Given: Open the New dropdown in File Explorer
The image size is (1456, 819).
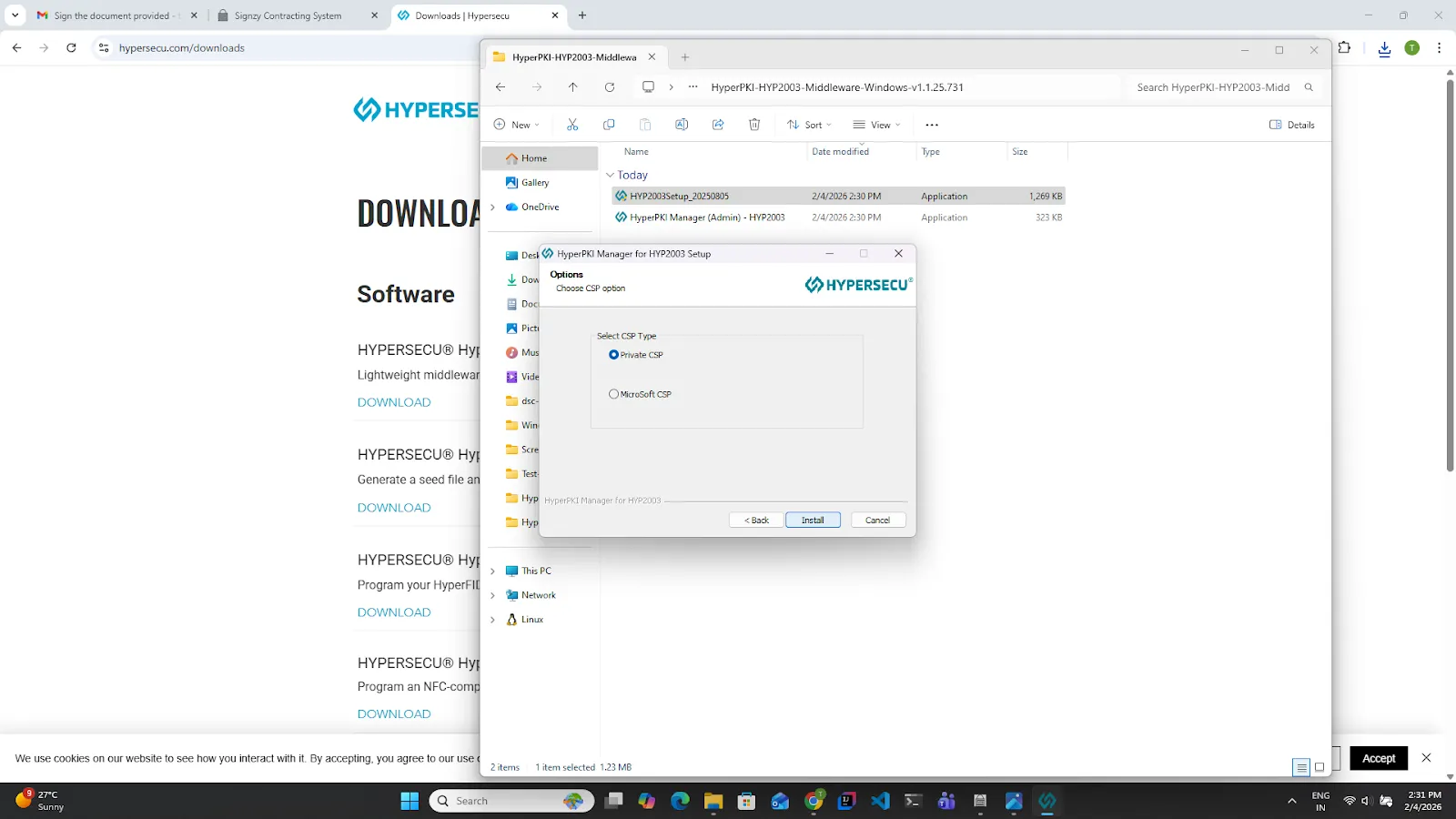Looking at the screenshot, I should click(x=517, y=125).
